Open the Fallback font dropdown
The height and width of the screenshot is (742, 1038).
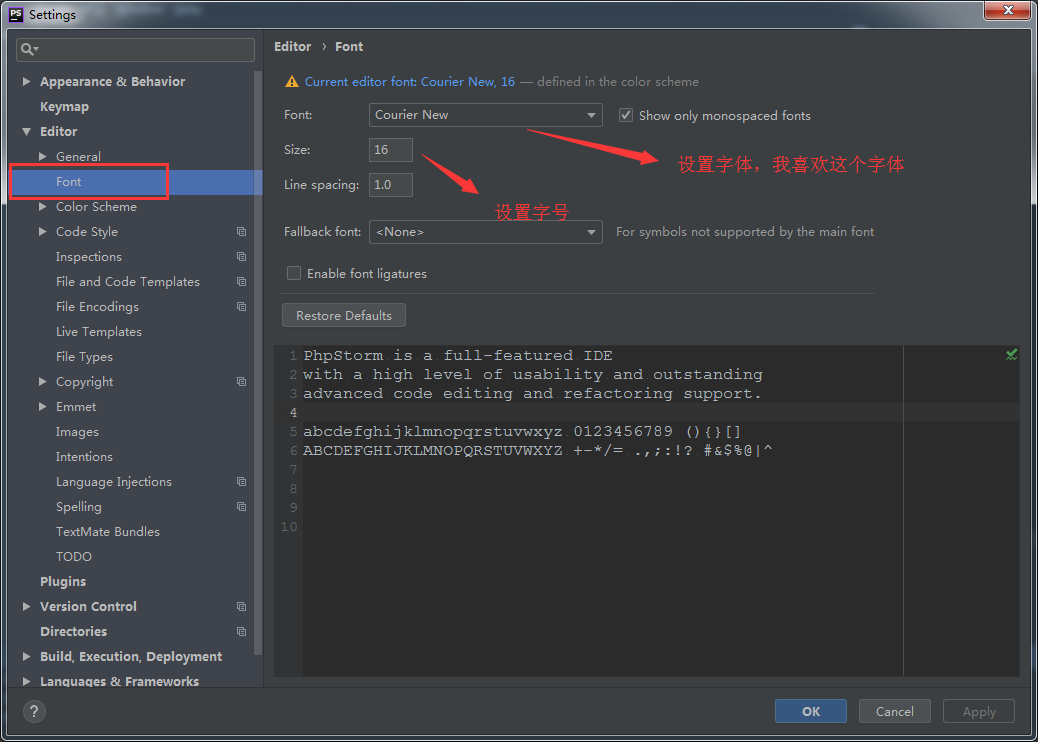(x=485, y=232)
